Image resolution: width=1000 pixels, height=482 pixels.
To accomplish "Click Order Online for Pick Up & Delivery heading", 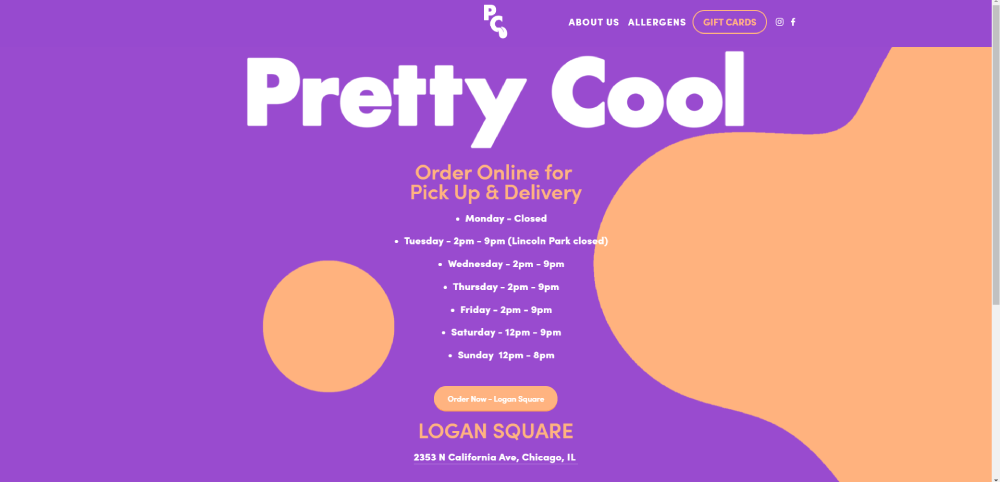I will pyautogui.click(x=495, y=182).
